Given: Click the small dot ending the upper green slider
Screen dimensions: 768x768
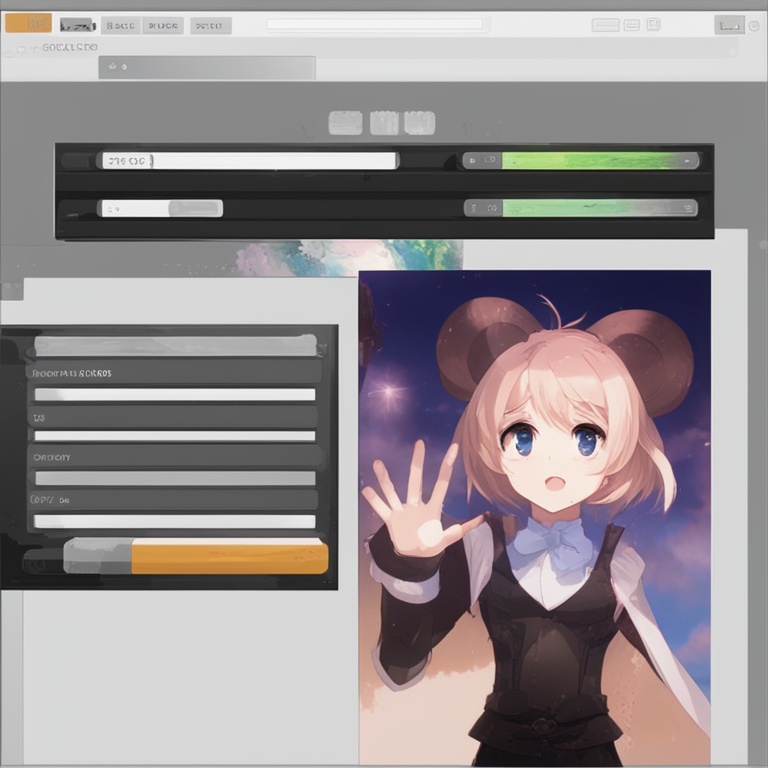Looking at the screenshot, I should (x=688, y=160).
